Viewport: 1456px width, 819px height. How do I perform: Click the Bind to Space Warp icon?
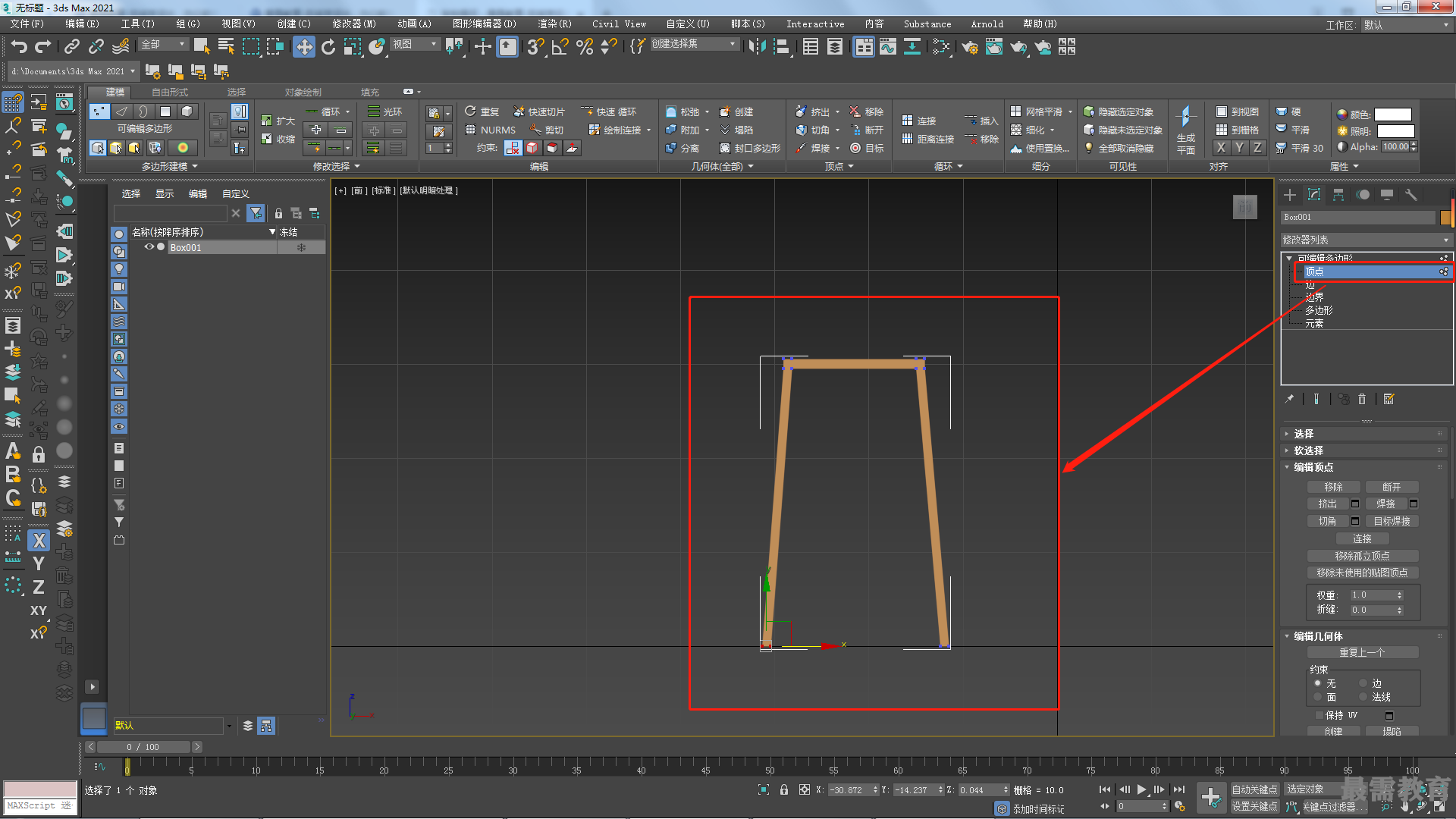[x=121, y=47]
